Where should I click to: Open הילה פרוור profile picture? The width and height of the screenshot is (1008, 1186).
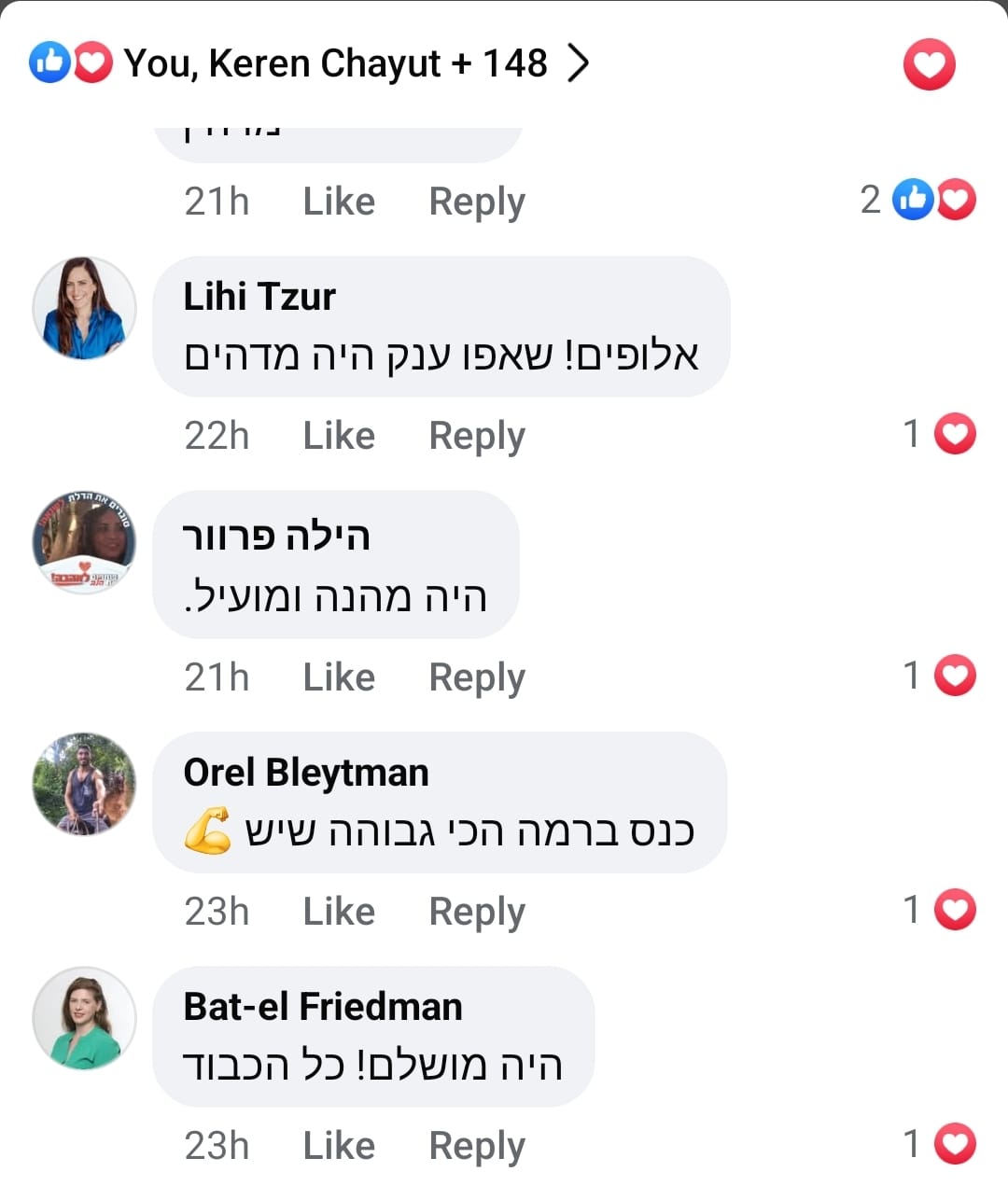[84, 542]
